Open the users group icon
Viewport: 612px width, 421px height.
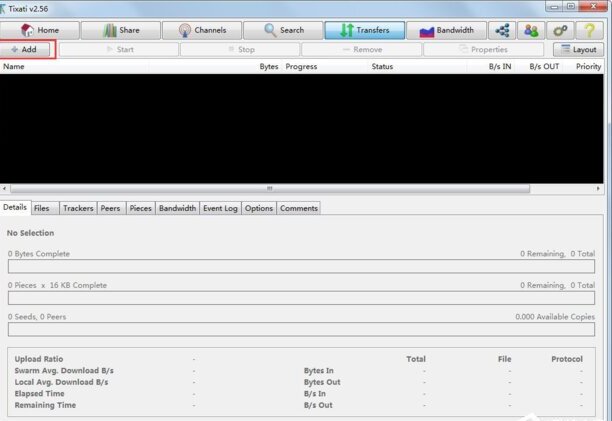tap(531, 30)
